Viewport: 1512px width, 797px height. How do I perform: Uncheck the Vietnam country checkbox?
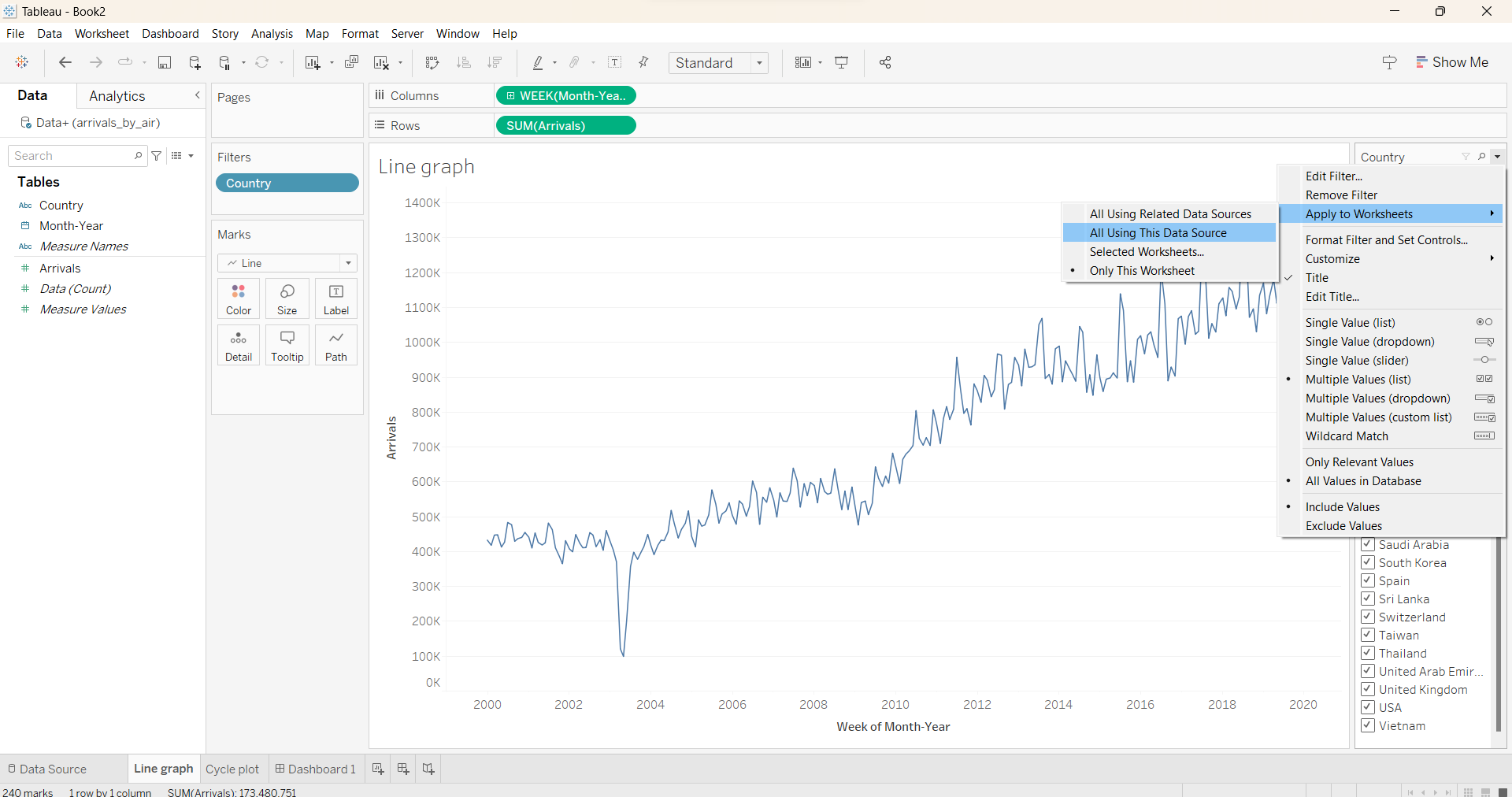(x=1368, y=725)
